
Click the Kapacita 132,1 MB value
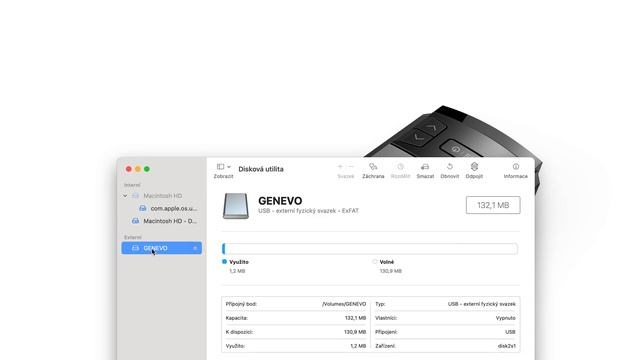point(355,318)
